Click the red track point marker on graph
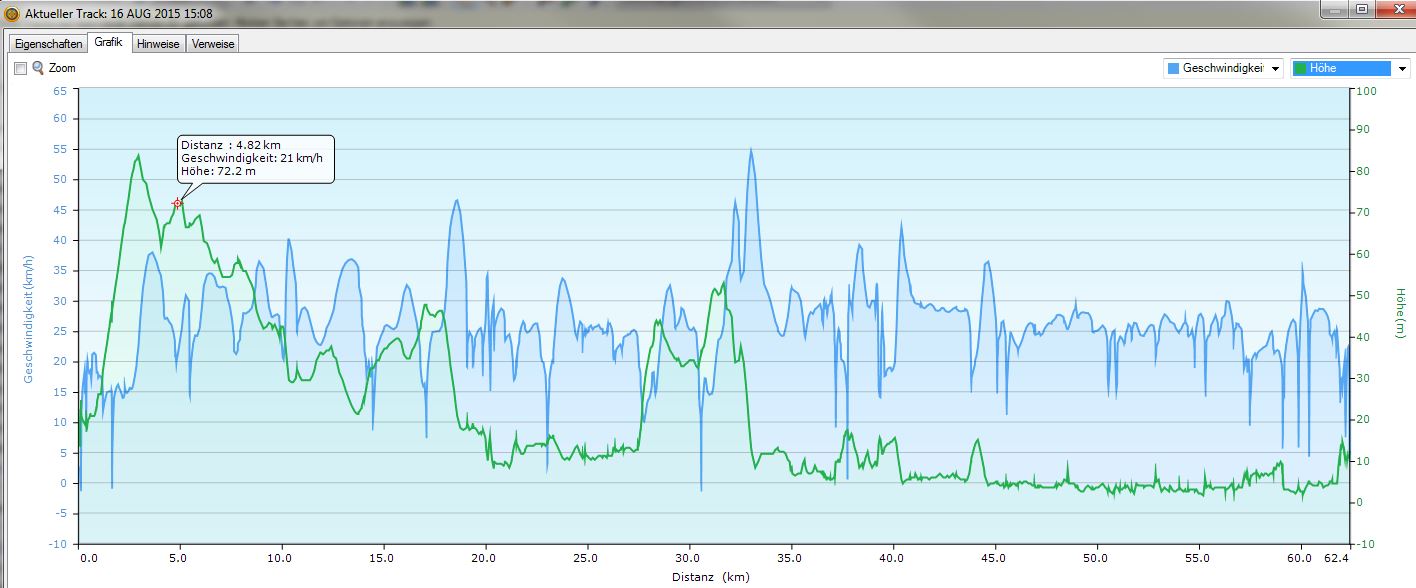 178,203
